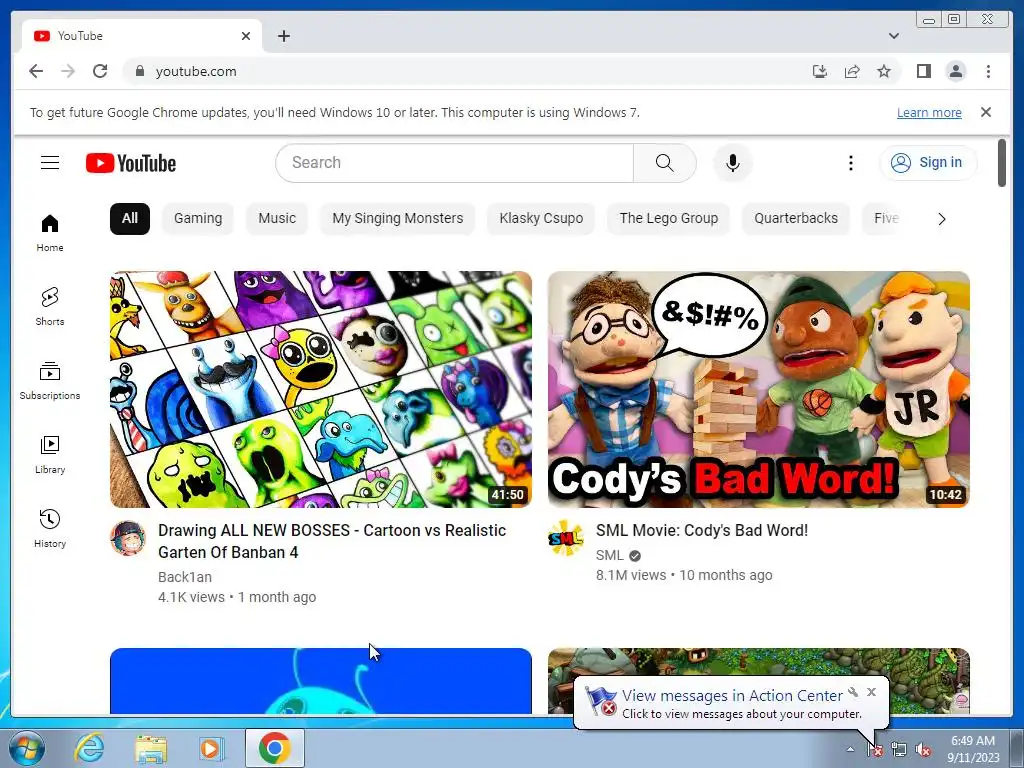
Task: Open Action Center balloon wrench settings
Action: pyautogui.click(x=853, y=692)
